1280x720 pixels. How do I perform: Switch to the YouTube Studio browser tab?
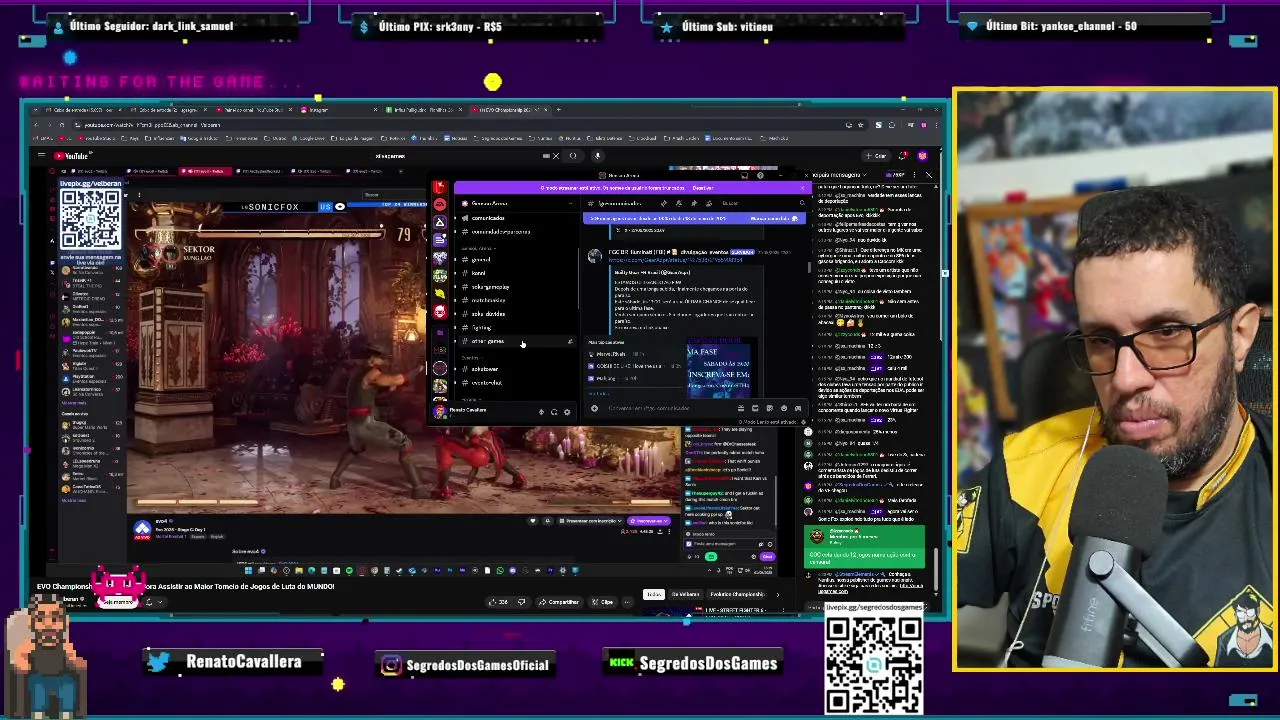tap(251, 110)
